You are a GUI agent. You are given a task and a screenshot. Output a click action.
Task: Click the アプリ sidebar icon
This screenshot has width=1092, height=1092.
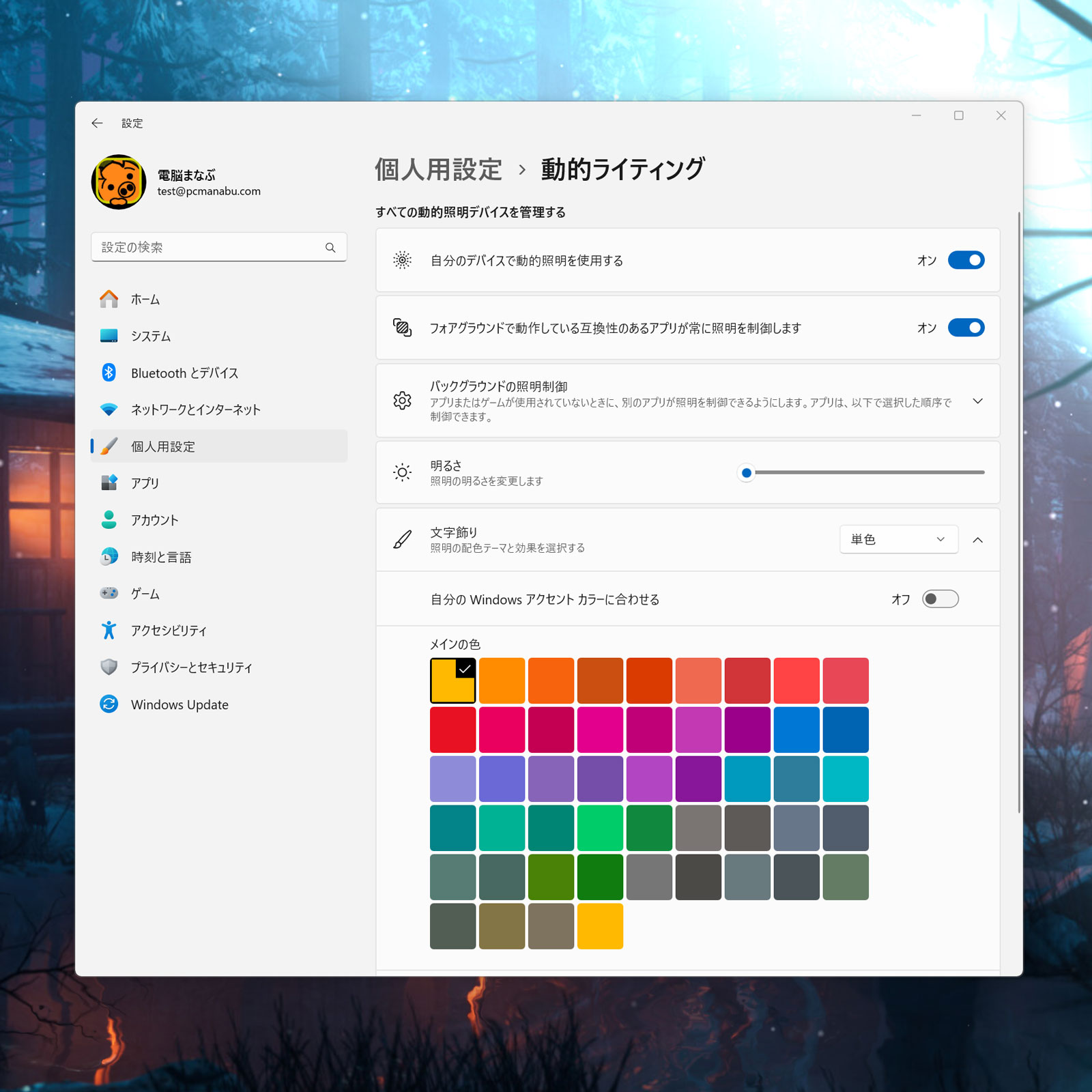tap(110, 483)
